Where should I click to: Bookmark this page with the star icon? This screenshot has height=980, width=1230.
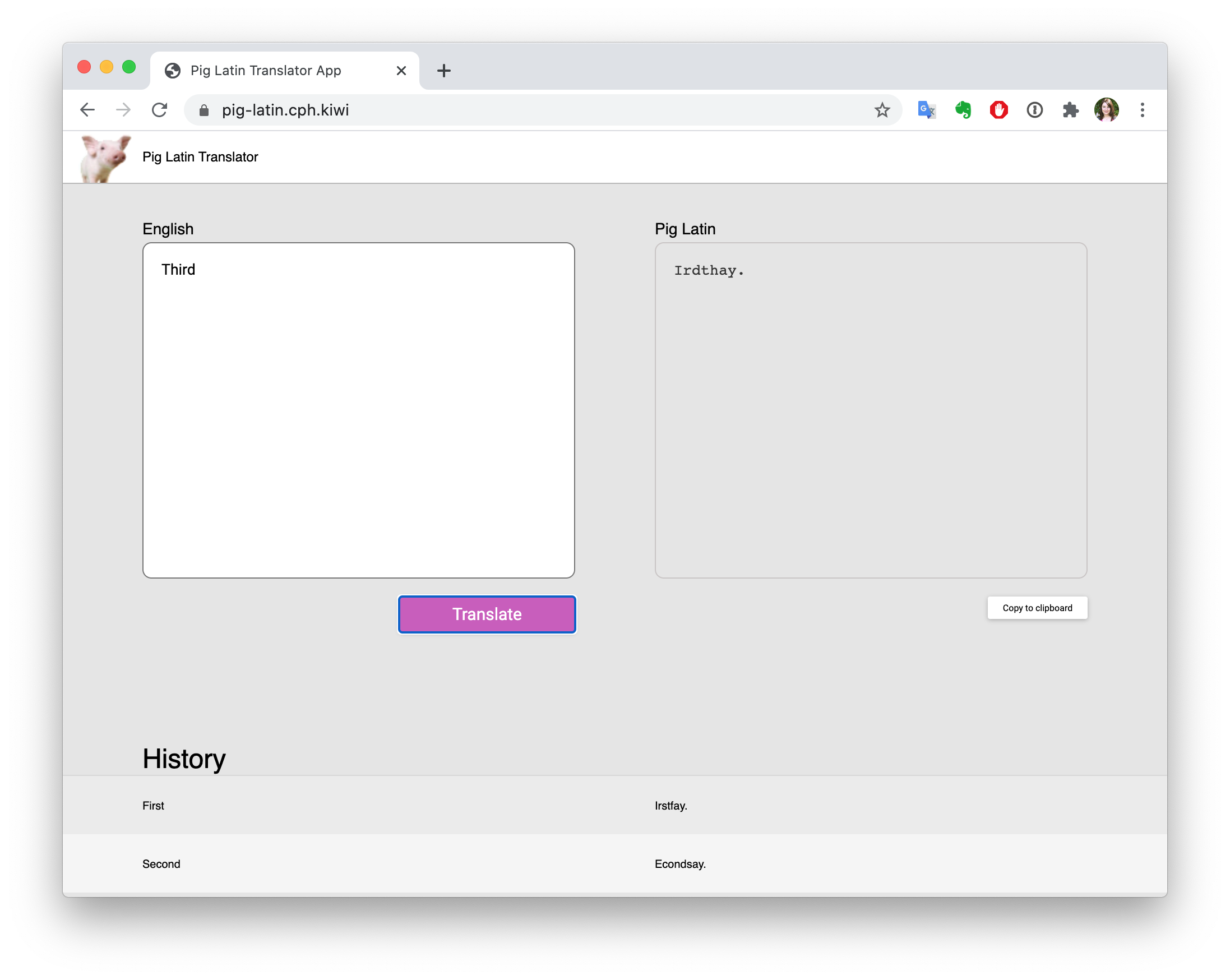882,110
